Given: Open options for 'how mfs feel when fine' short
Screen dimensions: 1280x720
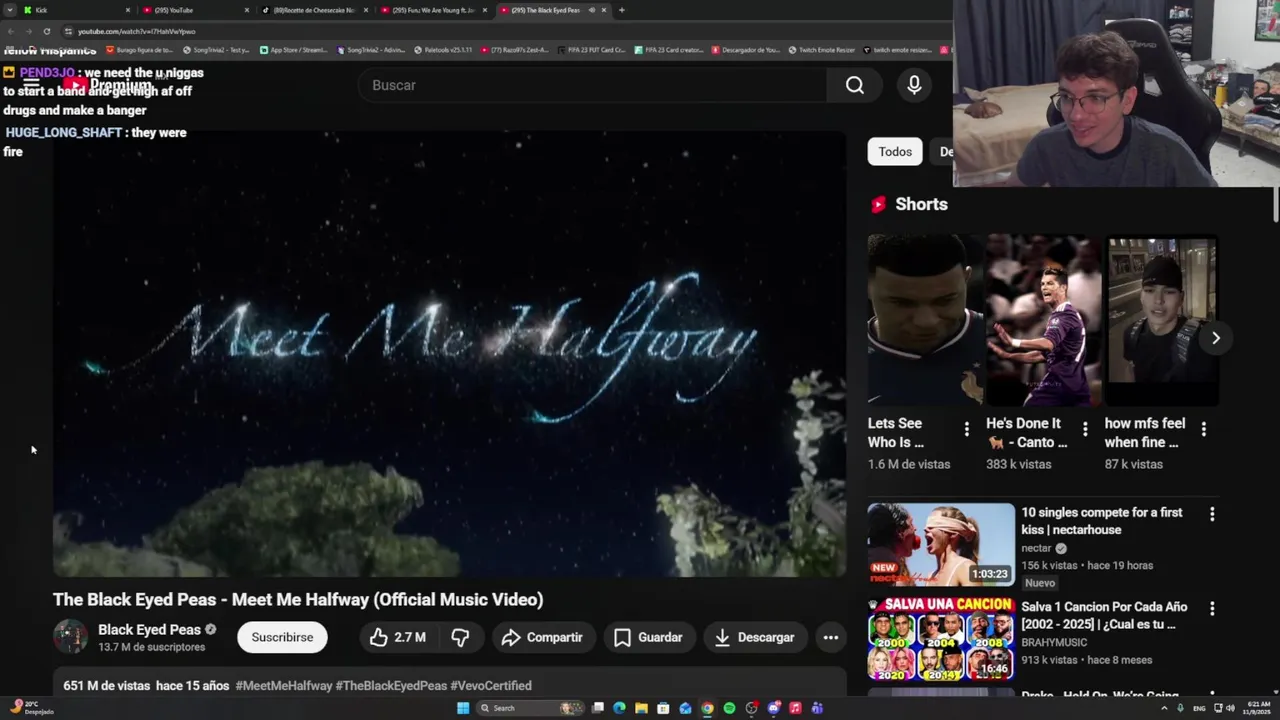Looking at the screenshot, I should click(x=1203, y=429).
